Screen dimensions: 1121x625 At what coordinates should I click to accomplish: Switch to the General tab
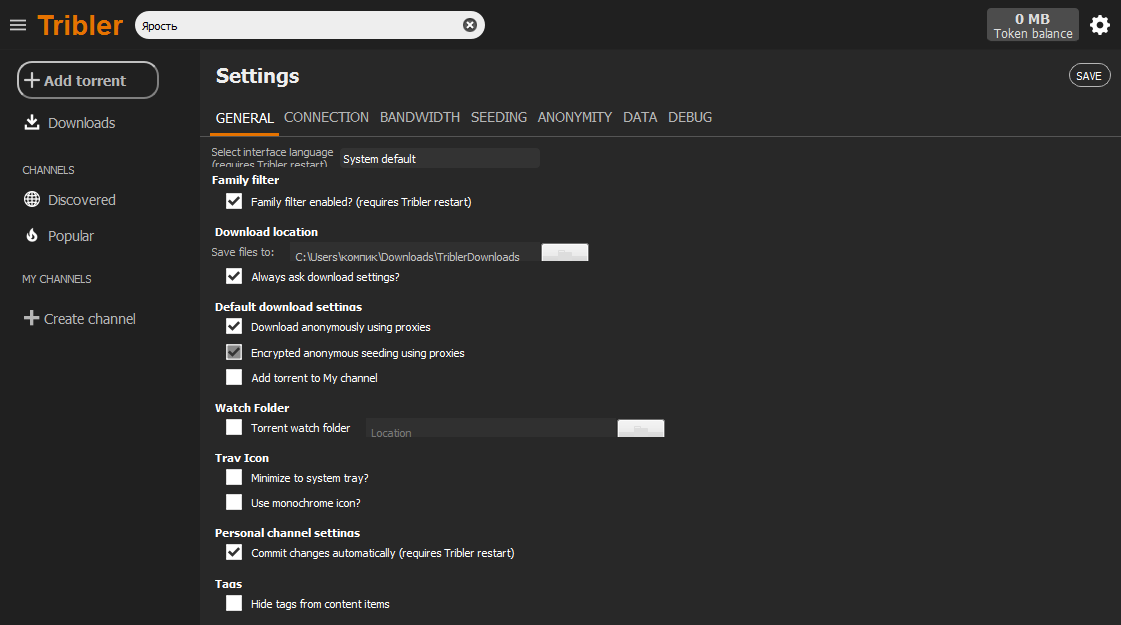point(245,118)
